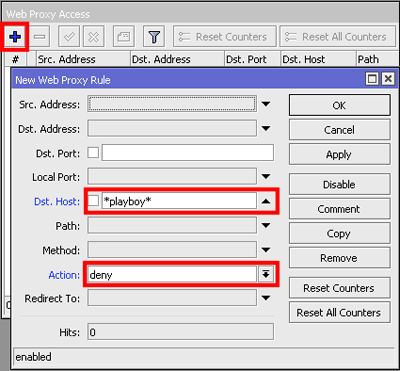Screen dimensions: 400x371
Task: Click the Disable button
Action: pos(339,184)
